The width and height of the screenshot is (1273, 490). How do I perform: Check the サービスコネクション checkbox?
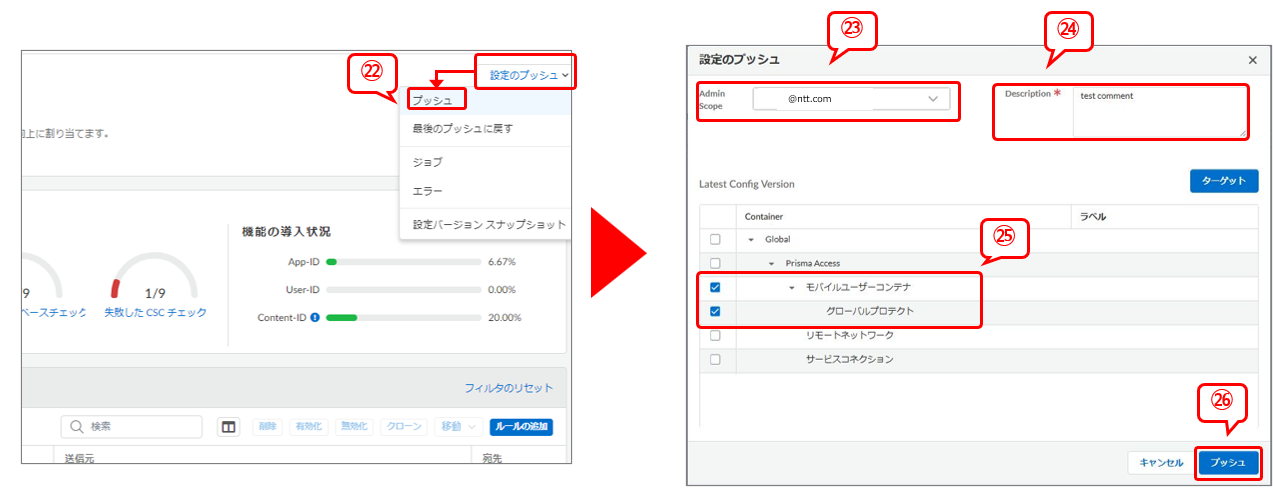pos(714,360)
